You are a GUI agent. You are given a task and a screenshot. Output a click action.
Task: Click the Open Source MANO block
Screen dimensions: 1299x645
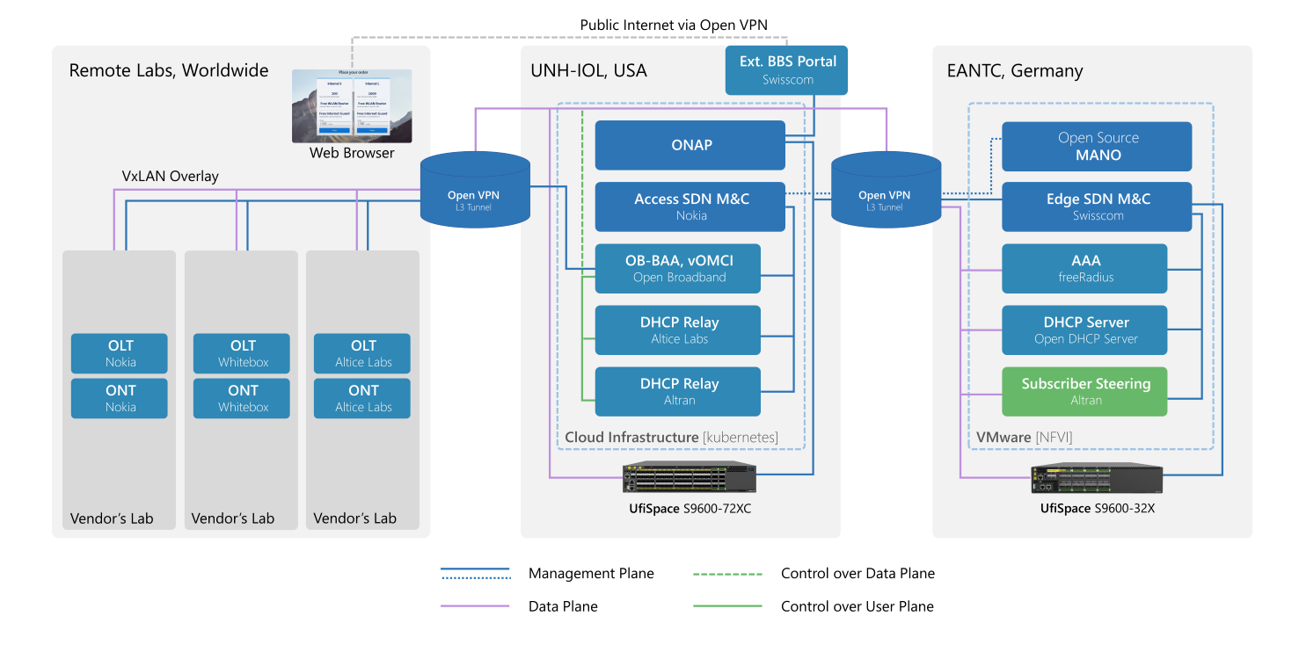click(1097, 146)
